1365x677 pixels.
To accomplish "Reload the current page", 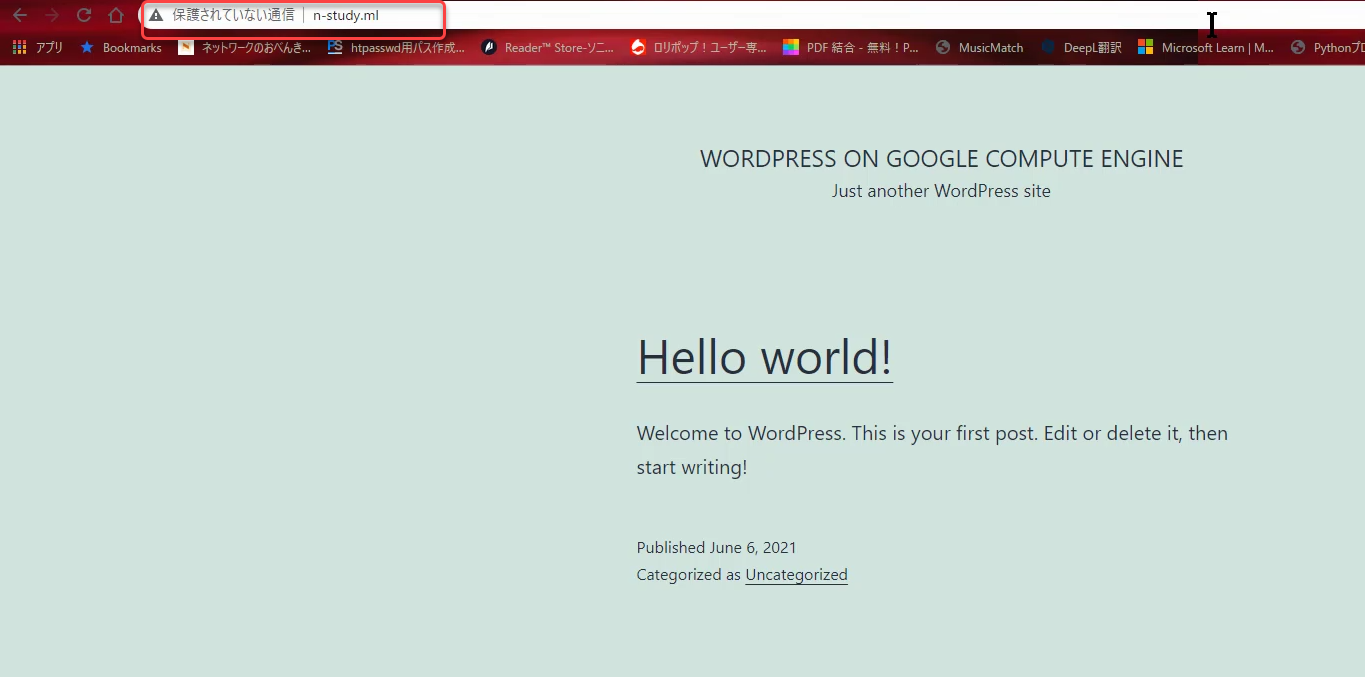I will (x=84, y=16).
